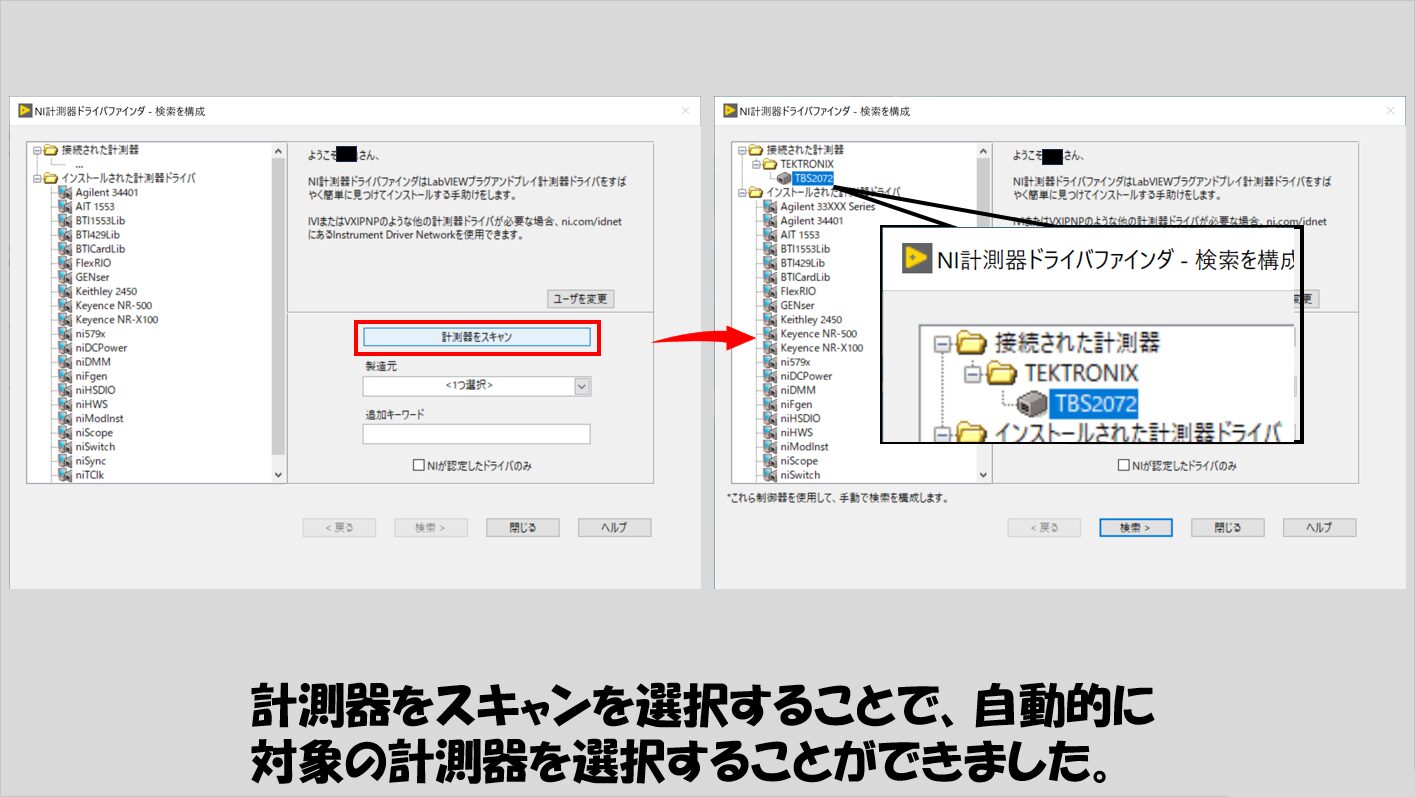Collapse 接続された計測器 node in left window
This screenshot has width=1415, height=797.
click(37, 150)
